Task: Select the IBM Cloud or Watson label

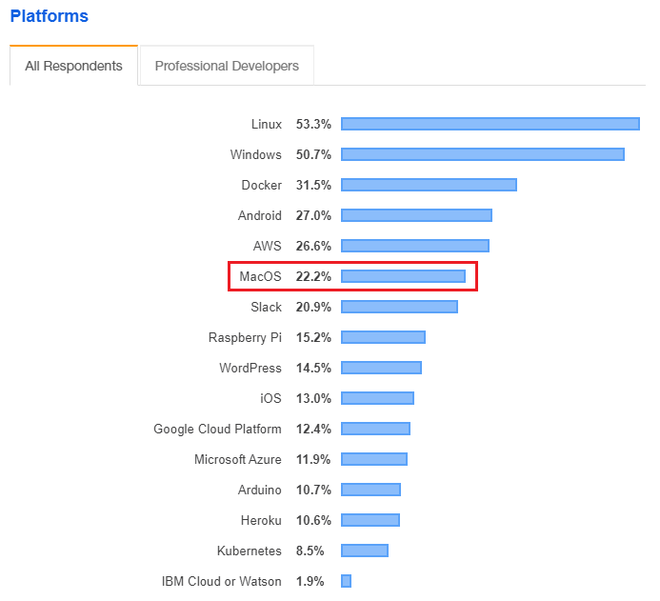Action: click(222, 581)
